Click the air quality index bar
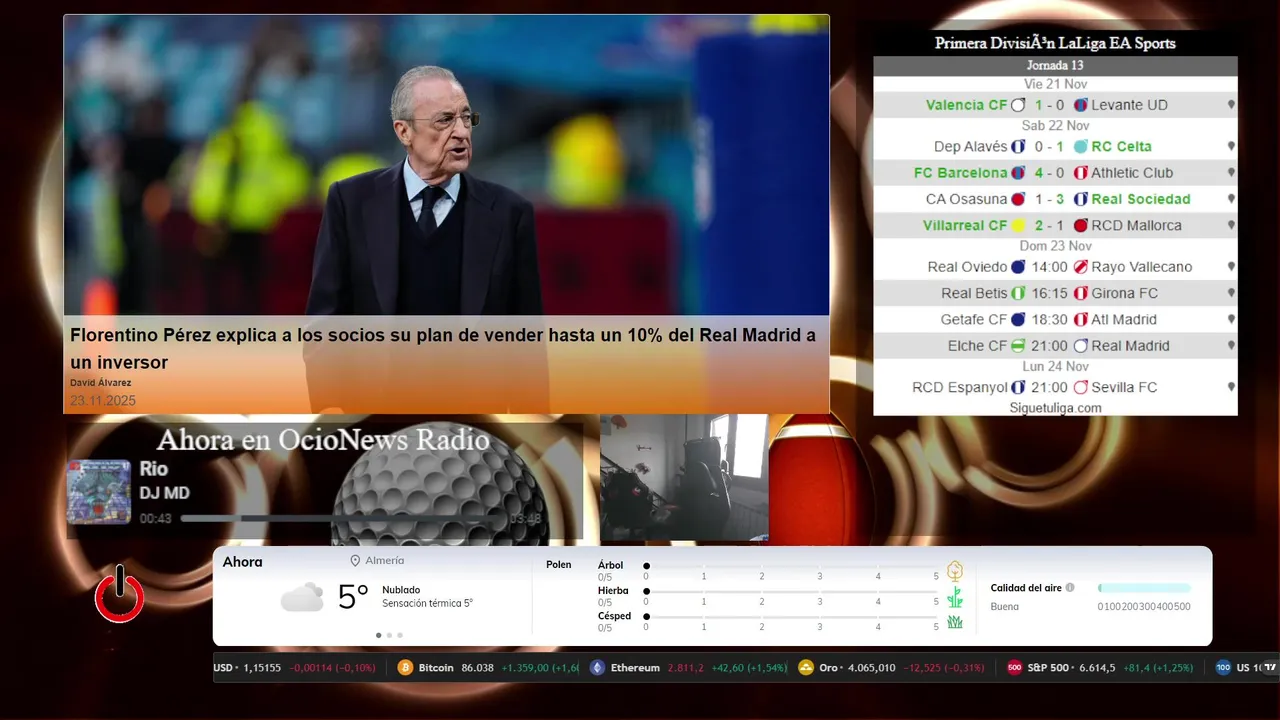The width and height of the screenshot is (1280, 720). click(1144, 588)
